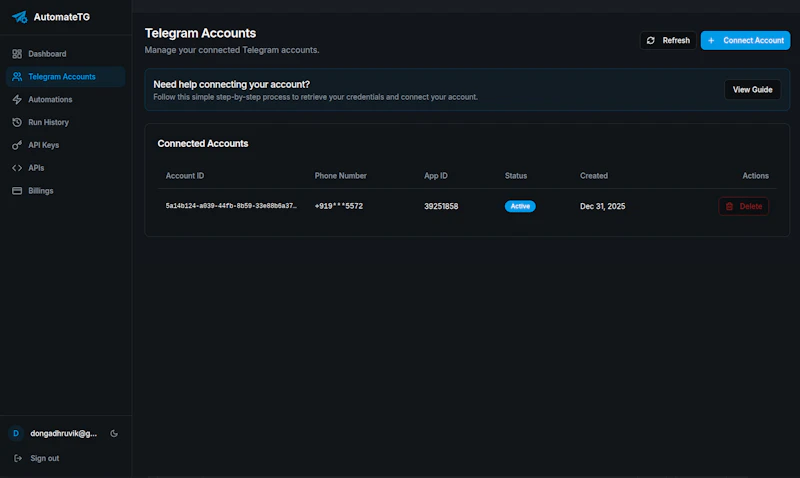Click the App ID column header
Image resolution: width=800 pixels, height=478 pixels.
[x=436, y=175]
